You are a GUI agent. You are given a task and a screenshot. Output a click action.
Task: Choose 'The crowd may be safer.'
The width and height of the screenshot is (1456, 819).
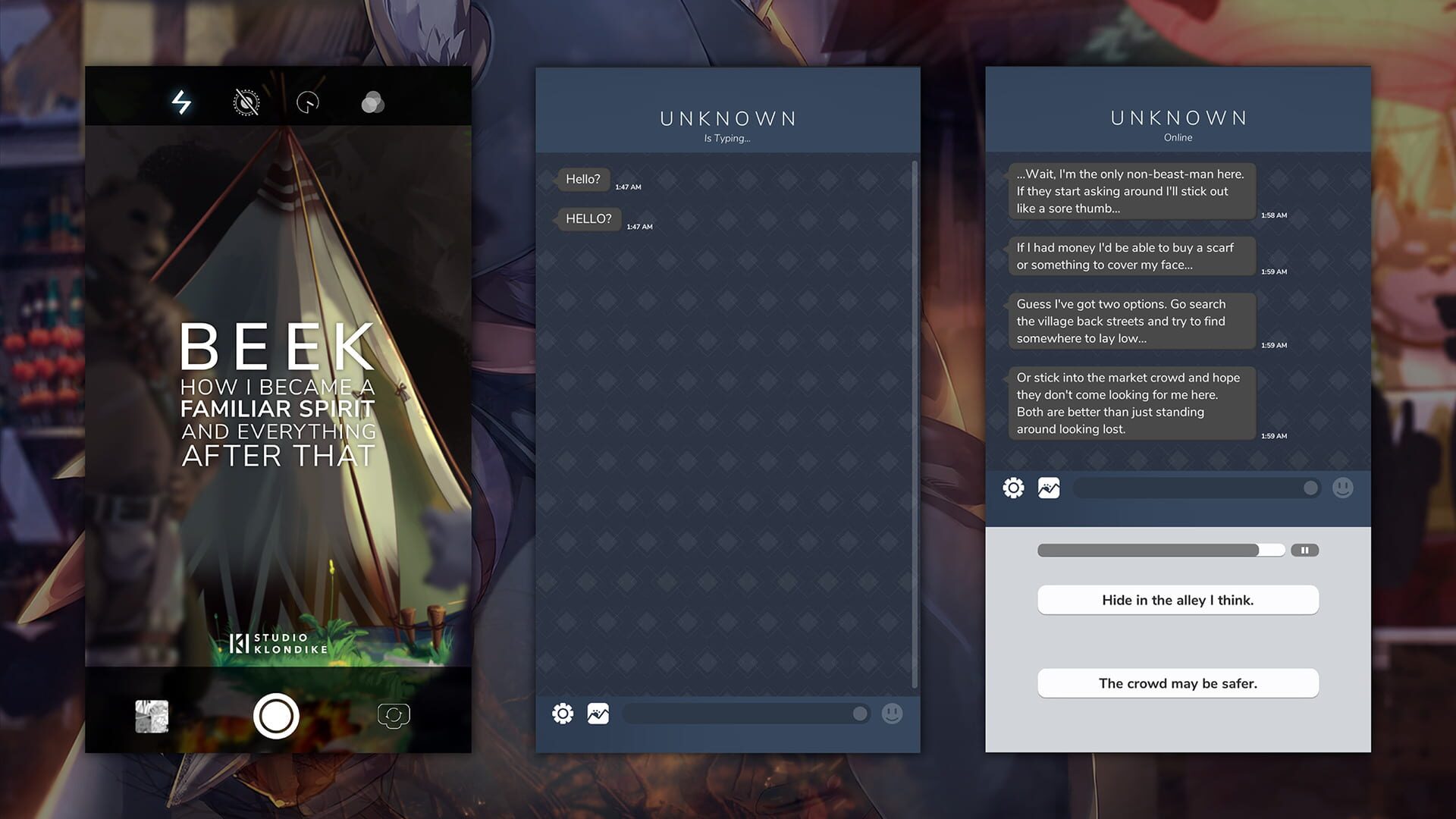click(1178, 683)
